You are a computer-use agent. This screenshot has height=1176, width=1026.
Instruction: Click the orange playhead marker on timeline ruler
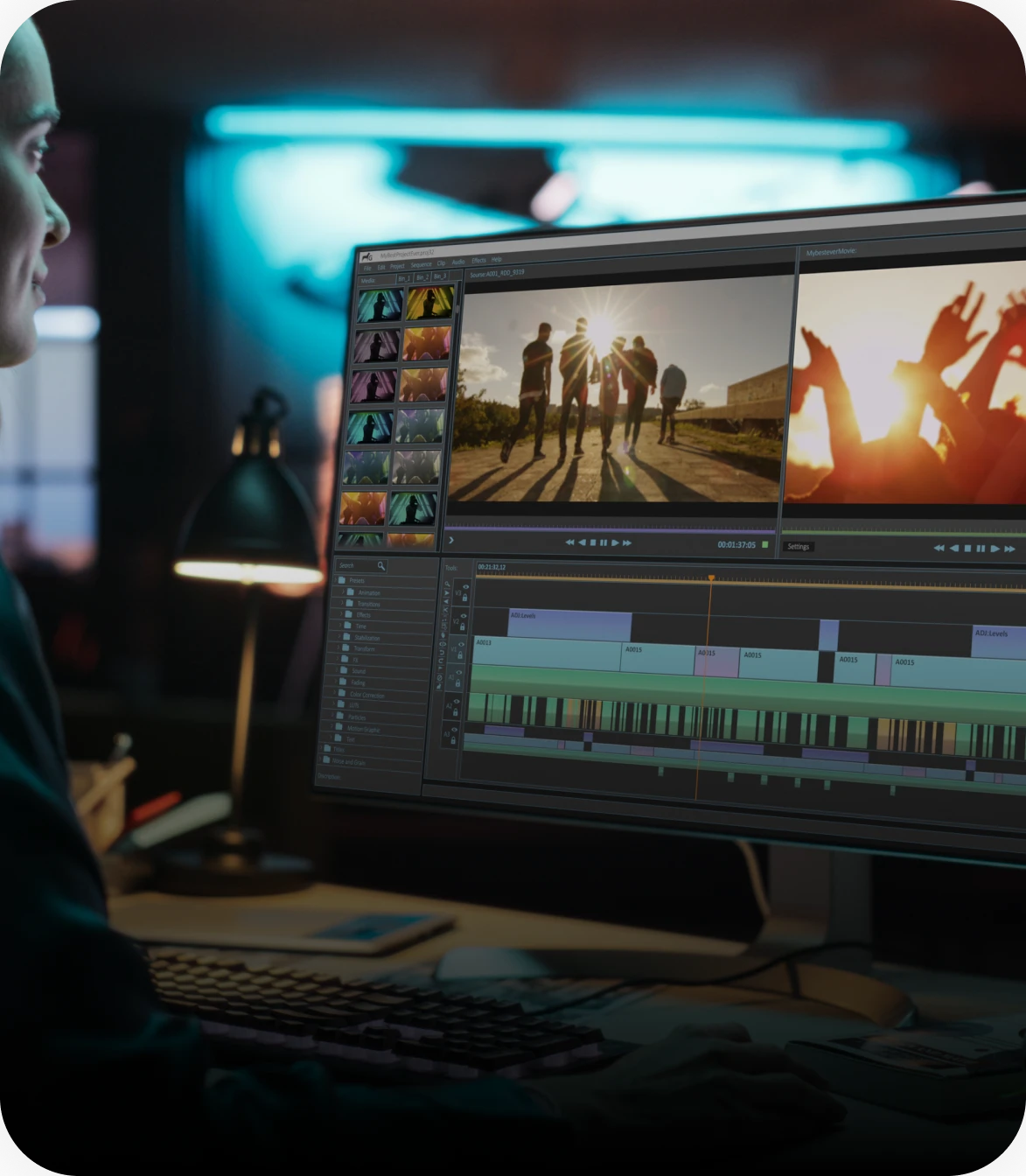pyautogui.click(x=711, y=578)
